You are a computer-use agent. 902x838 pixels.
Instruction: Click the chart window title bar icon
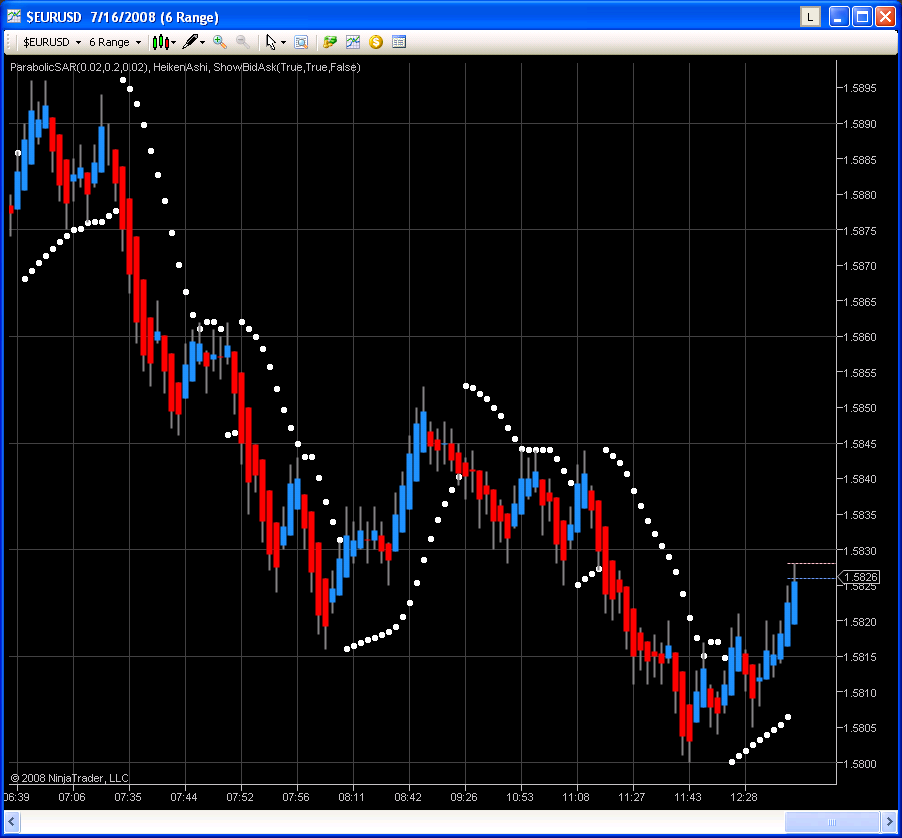point(14,16)
